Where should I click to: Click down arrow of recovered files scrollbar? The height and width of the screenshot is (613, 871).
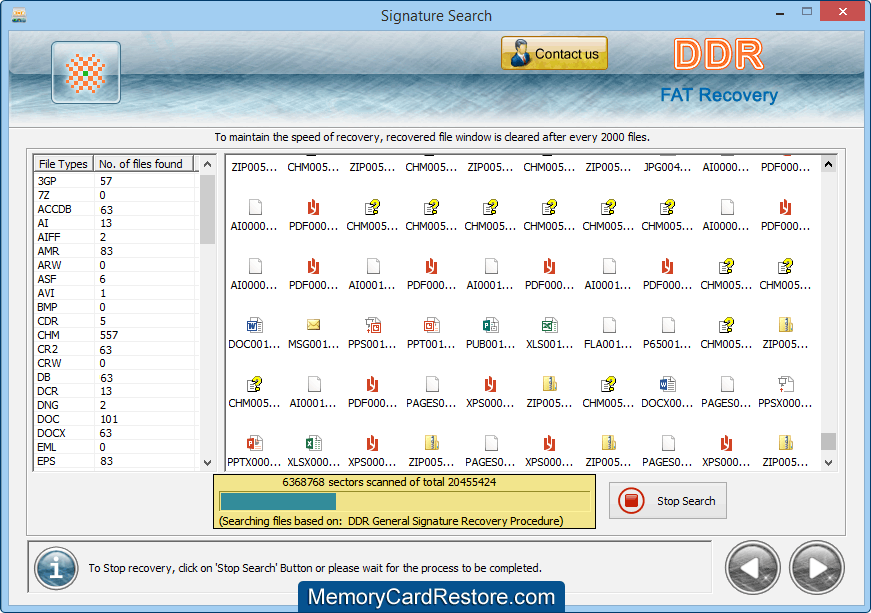[828, 463]
